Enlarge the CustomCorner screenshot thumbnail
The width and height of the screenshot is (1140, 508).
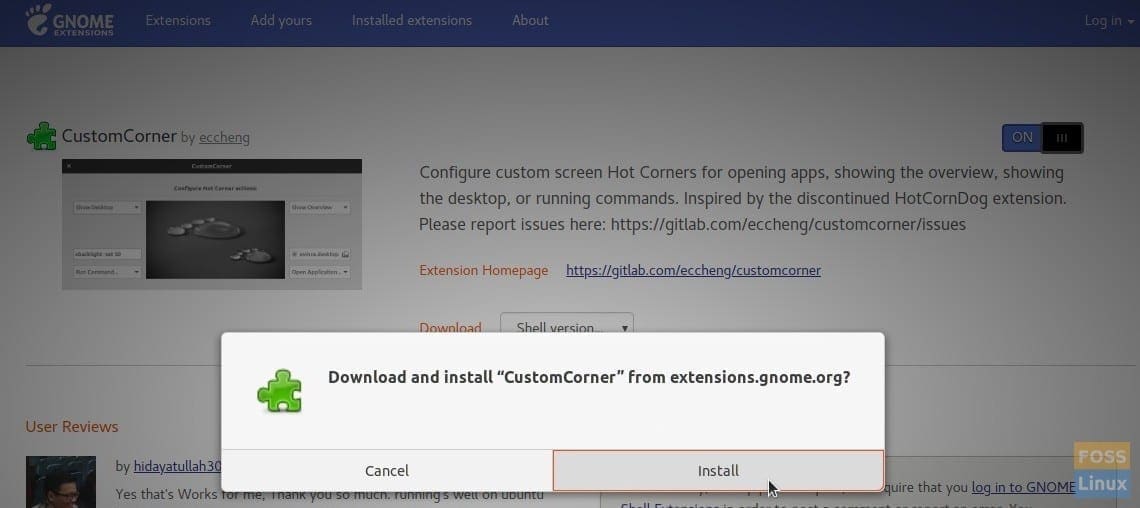click(x=212, y=225)
